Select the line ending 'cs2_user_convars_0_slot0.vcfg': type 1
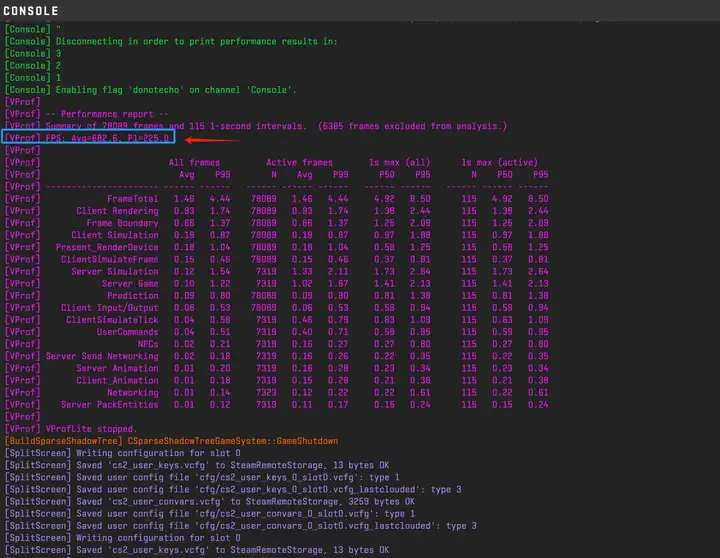Viewport: 720px width, 558px height. [210, 514]
